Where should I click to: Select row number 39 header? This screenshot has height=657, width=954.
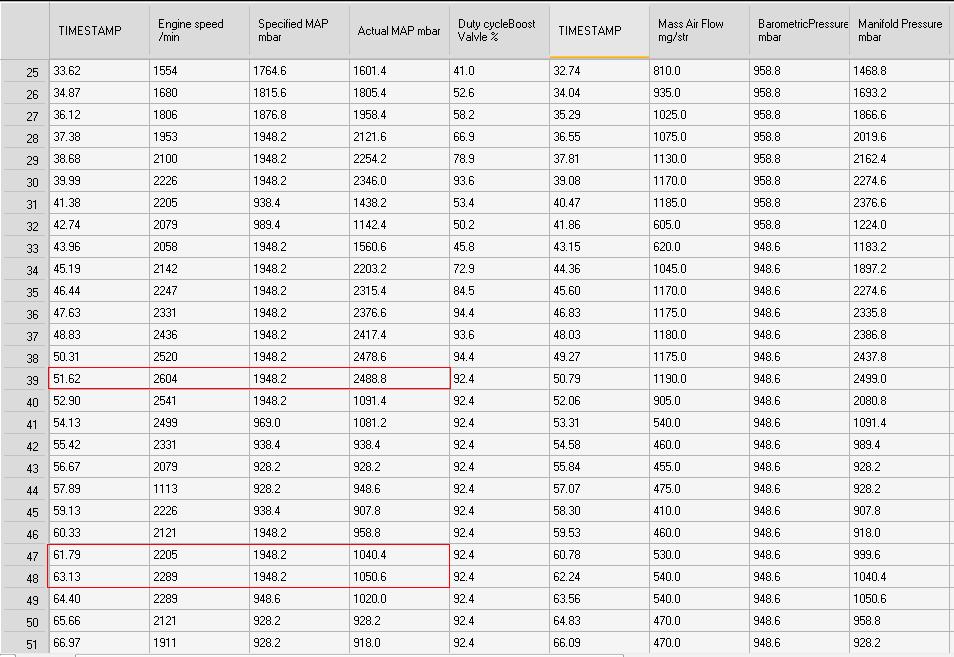[x=25, y=380]
